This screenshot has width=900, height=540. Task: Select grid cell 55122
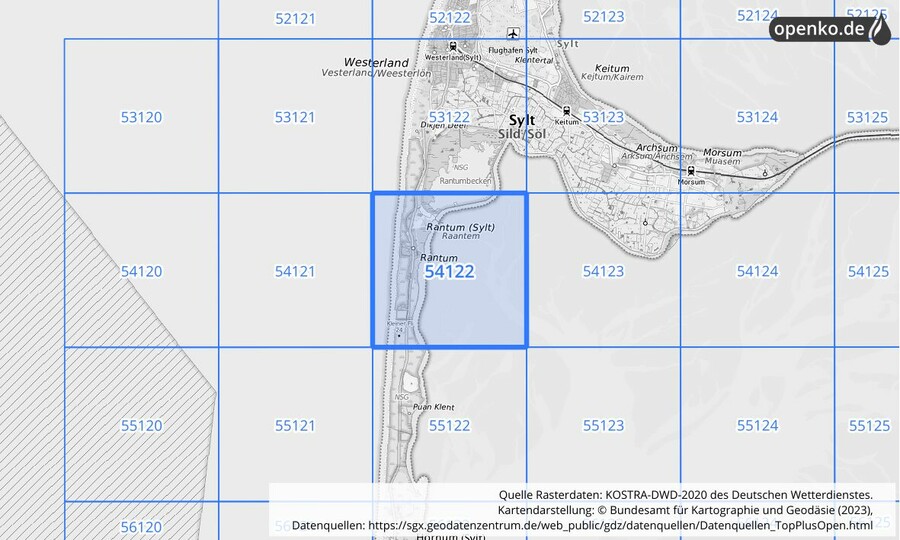(x=449, y=425)
